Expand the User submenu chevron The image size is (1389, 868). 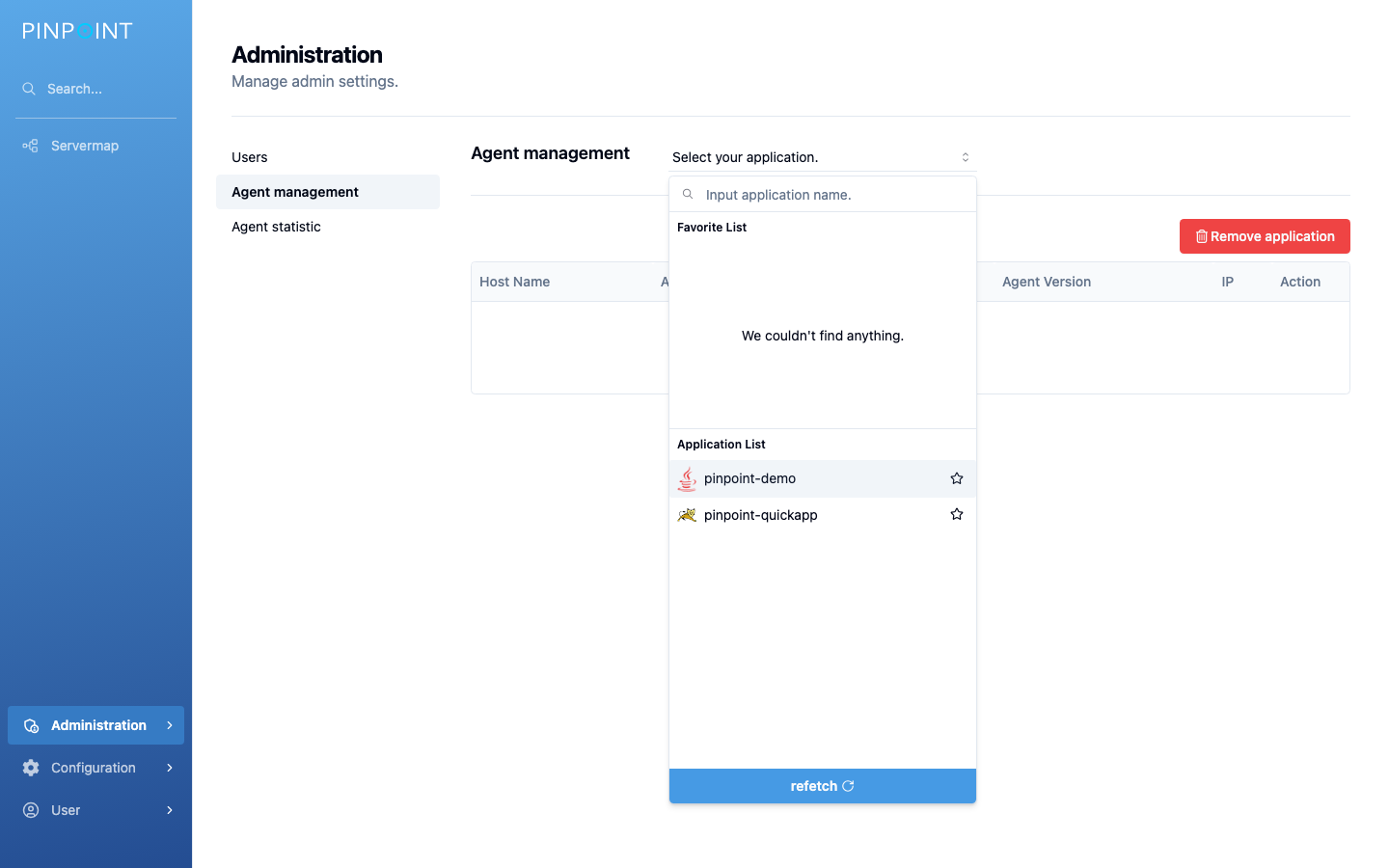[x=170, y=810]
